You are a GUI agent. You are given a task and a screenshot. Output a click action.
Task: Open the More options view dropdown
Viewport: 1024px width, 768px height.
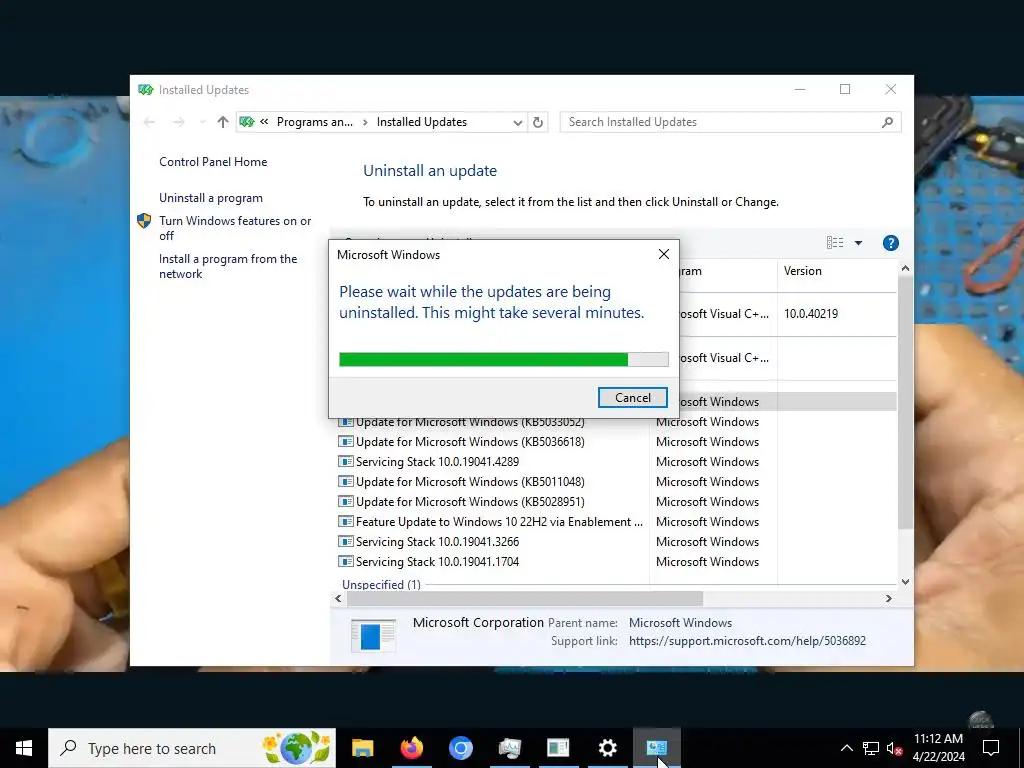point(858,243)
